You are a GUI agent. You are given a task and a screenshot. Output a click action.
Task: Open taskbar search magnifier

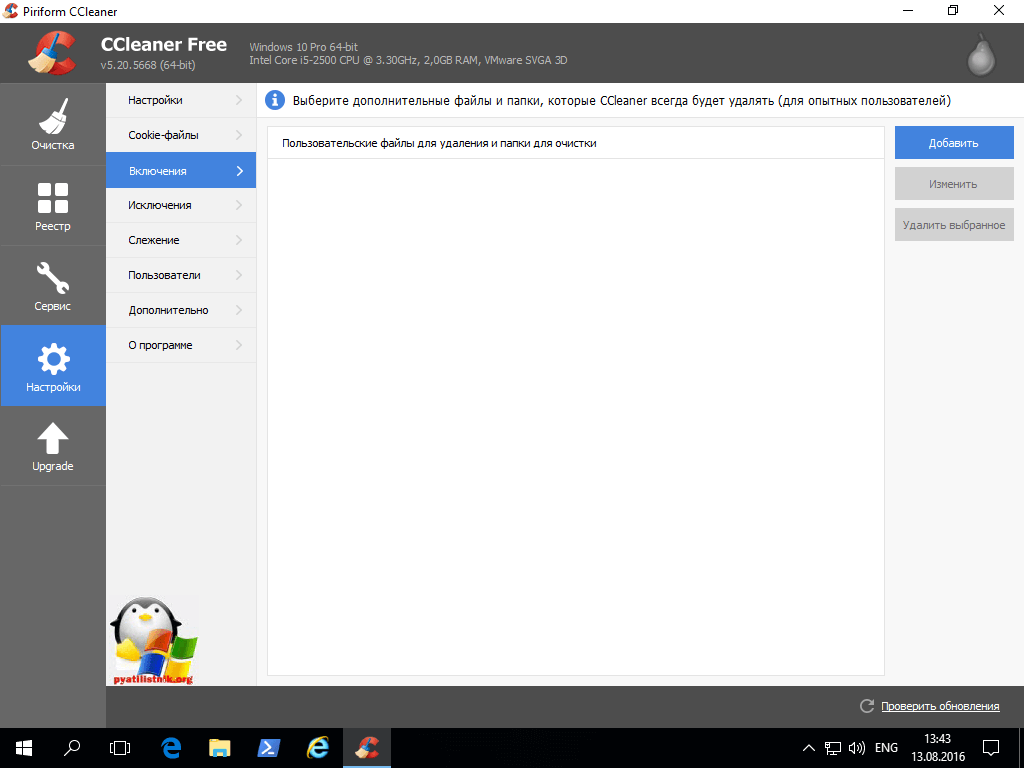[x=72, y=747]
